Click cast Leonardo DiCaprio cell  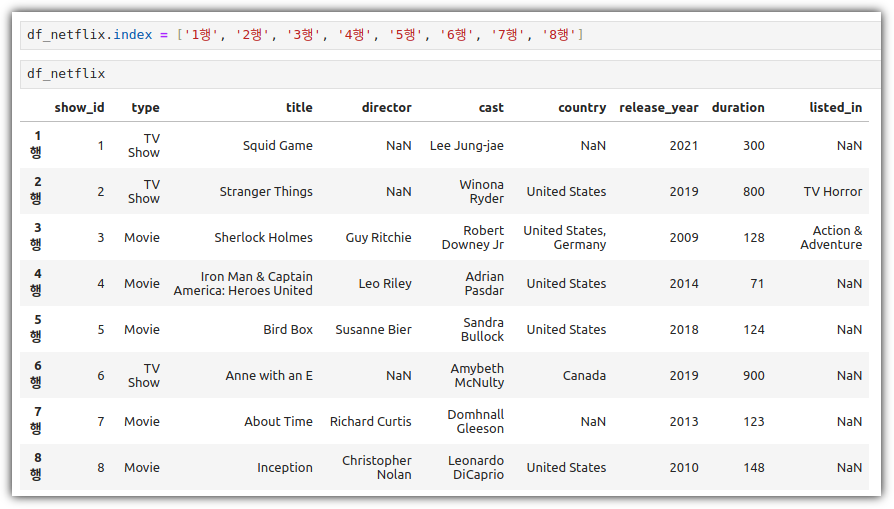click(476, 467)
